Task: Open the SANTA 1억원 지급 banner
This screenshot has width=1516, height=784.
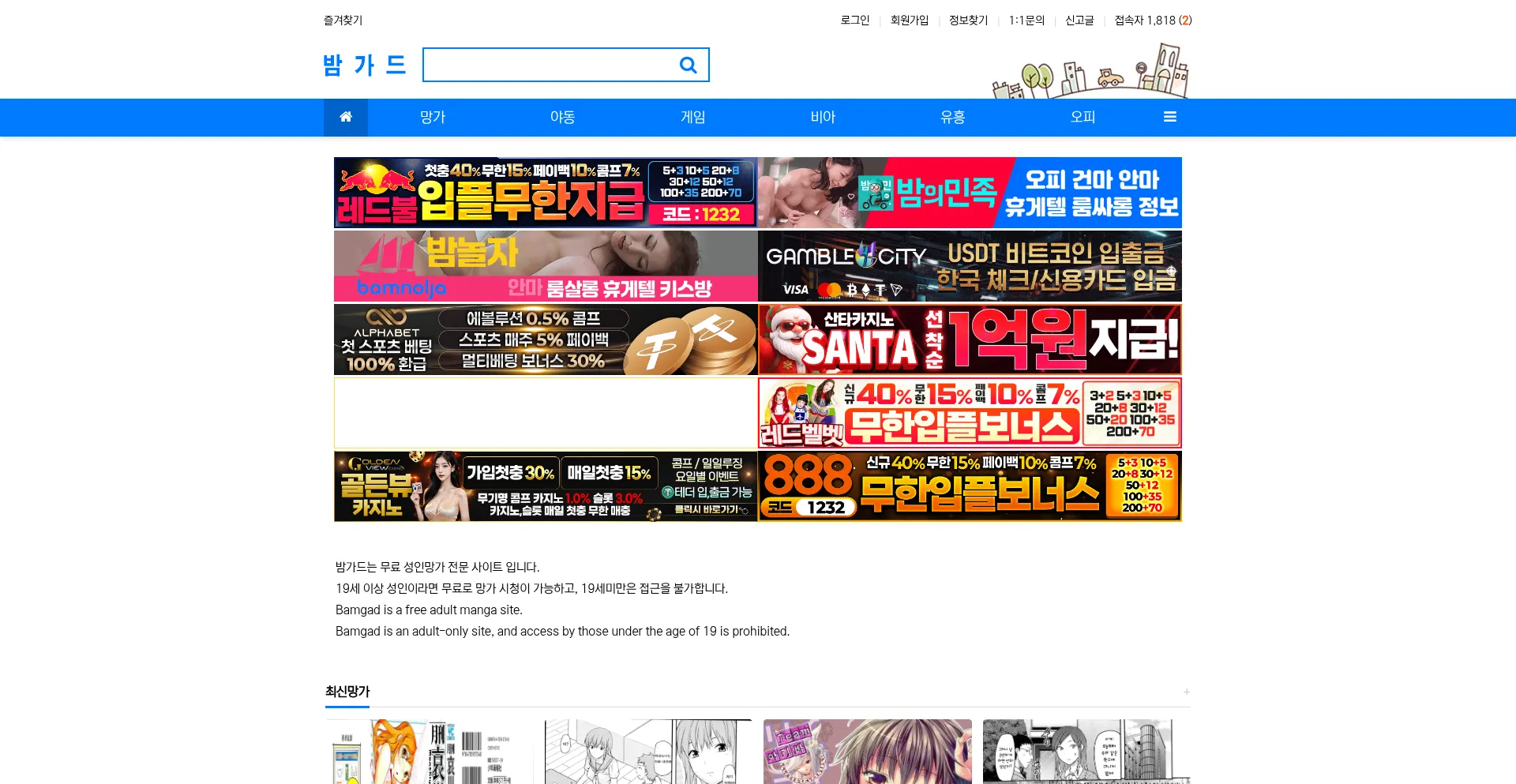Action: (970, 339)
